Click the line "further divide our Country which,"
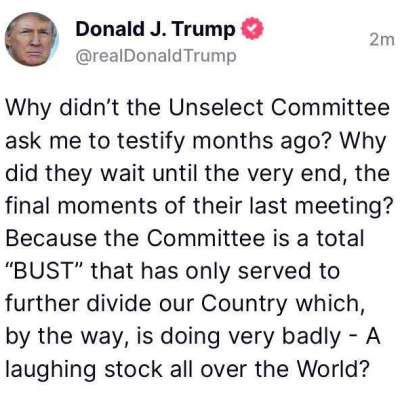The width and height of the screenshot is (400, 400). [185, 304]
